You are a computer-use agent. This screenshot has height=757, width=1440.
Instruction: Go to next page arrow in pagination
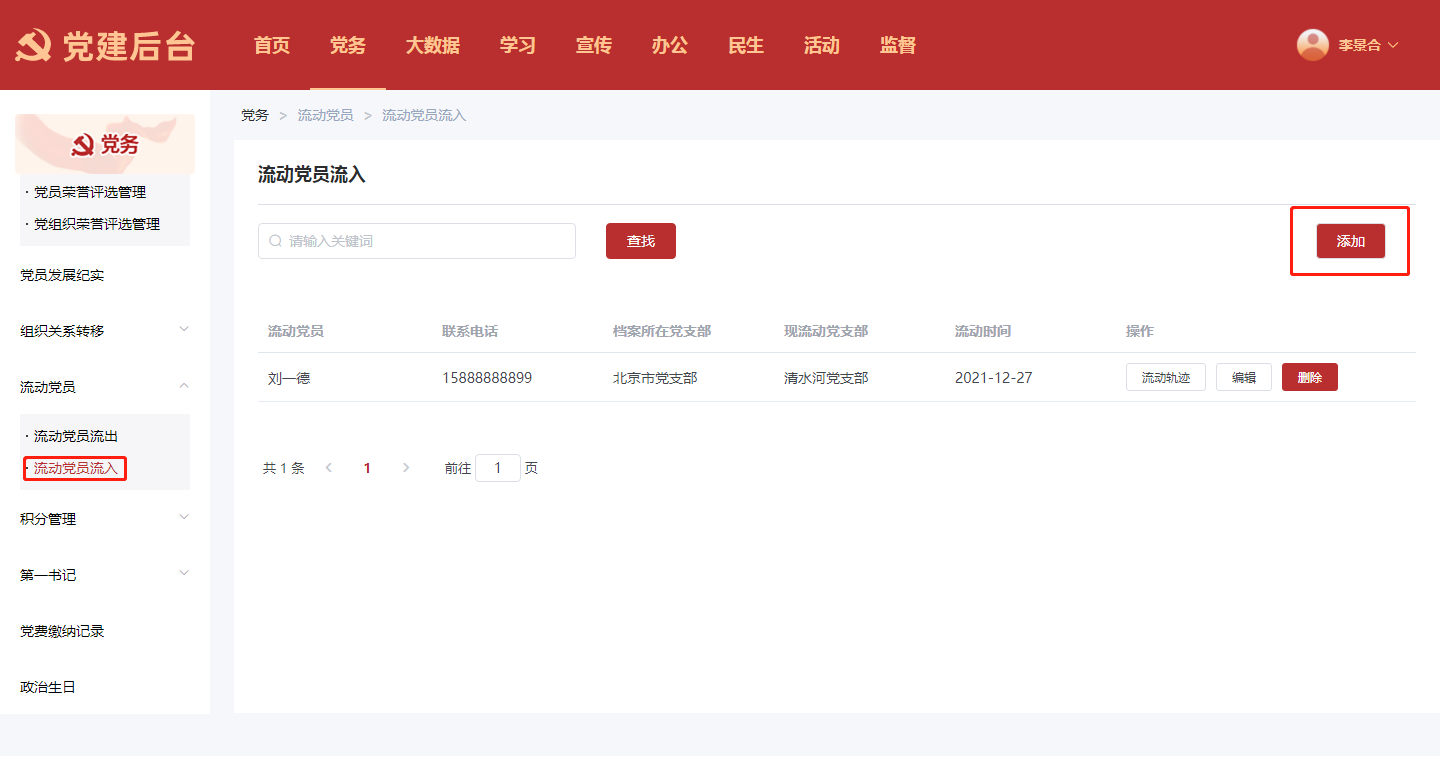[x=405, y=468]
